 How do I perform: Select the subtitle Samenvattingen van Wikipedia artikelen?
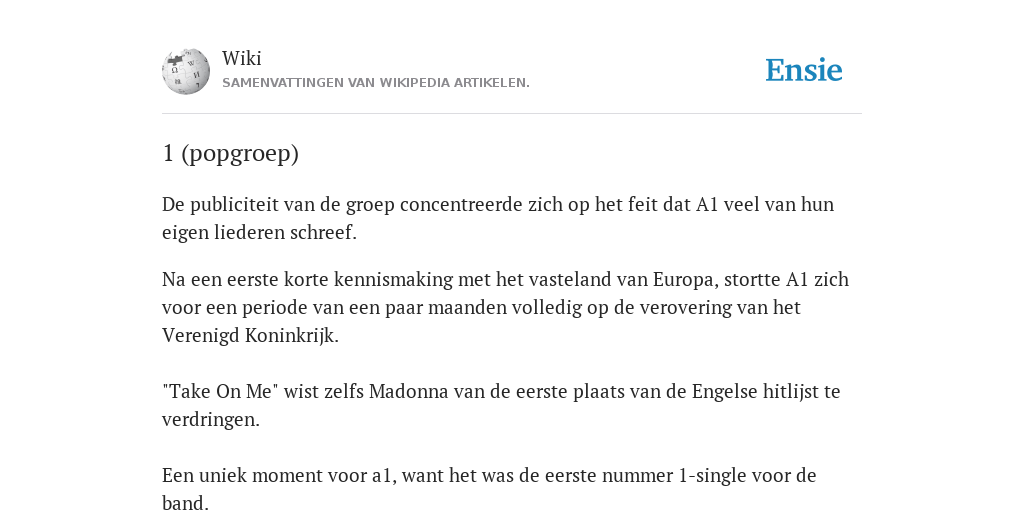point(376,83)
